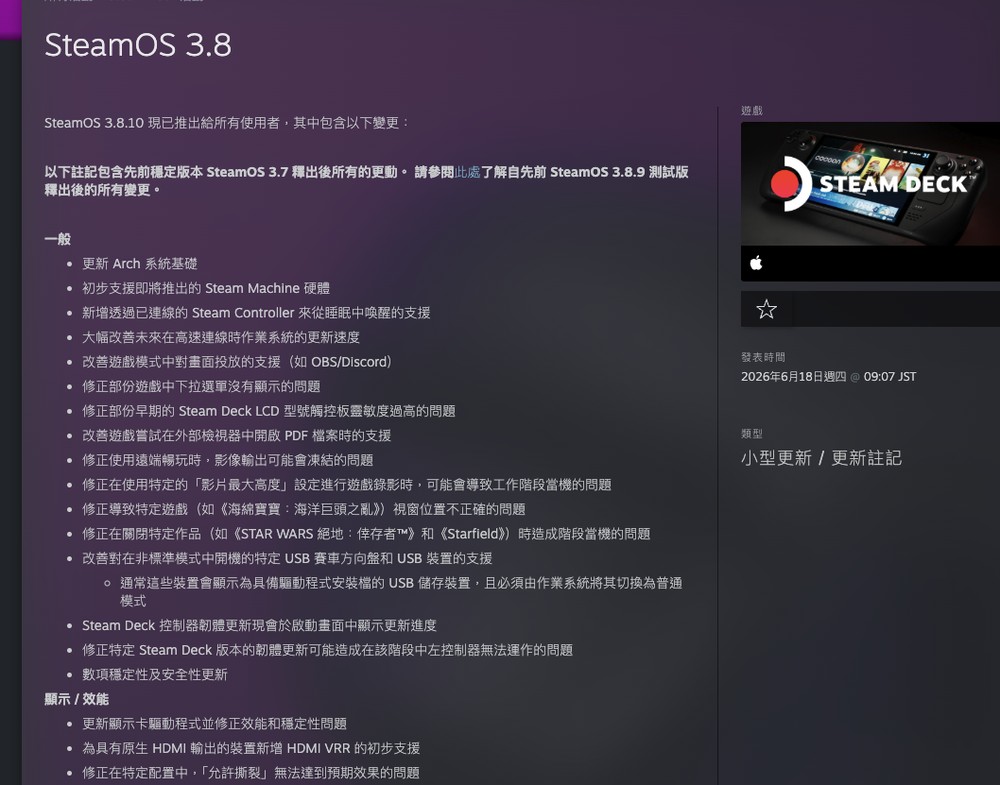Viewport: 1000px width, 785px height.
Task: Click the line about Steam Machine 硬體
Action: pyautogui.click(x=206, y=288)
